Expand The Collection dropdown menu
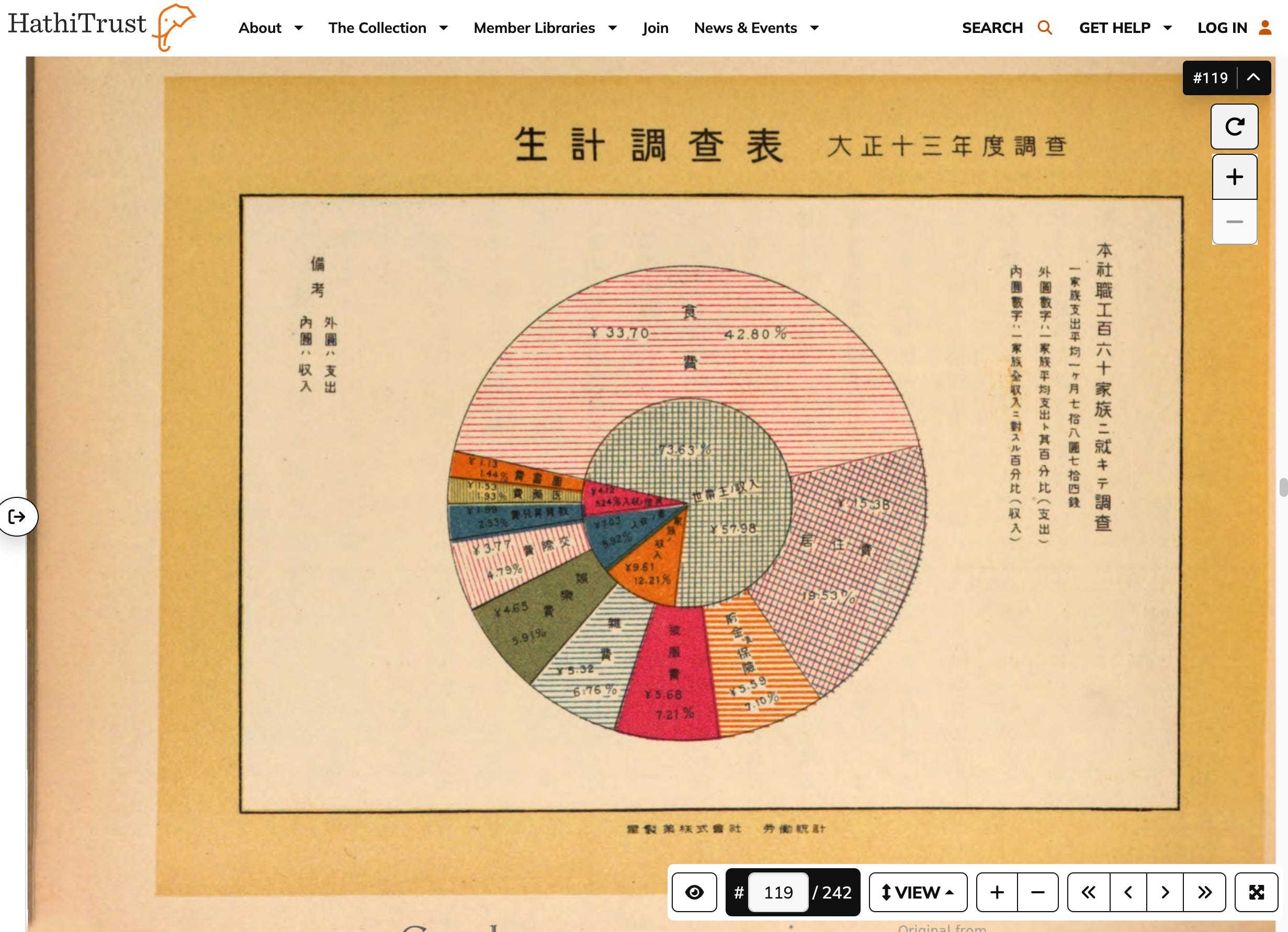Image resolution: width=1288 pixels, height=932 pixels. point(388,28)
